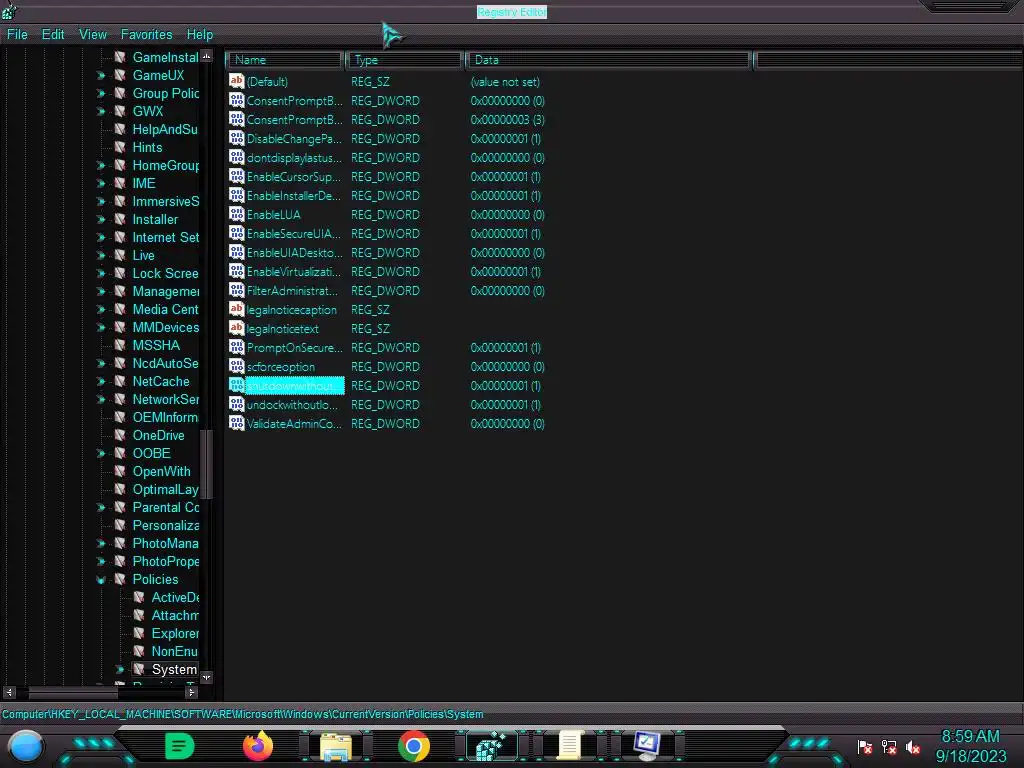Select the (Default) value icon
1024x768 pixels.
[x=236, y=82]
